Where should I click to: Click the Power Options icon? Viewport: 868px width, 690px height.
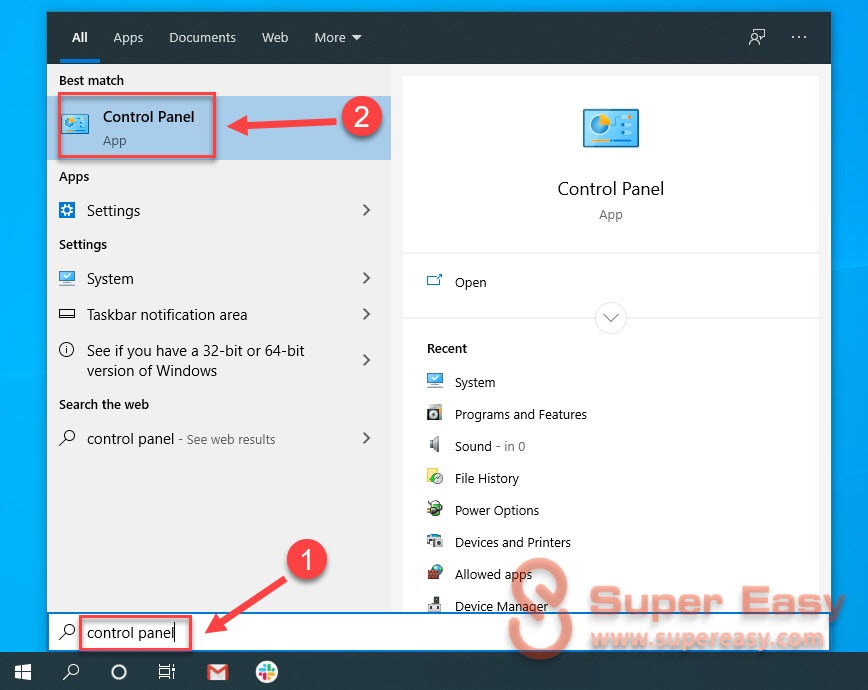[435, 508]
